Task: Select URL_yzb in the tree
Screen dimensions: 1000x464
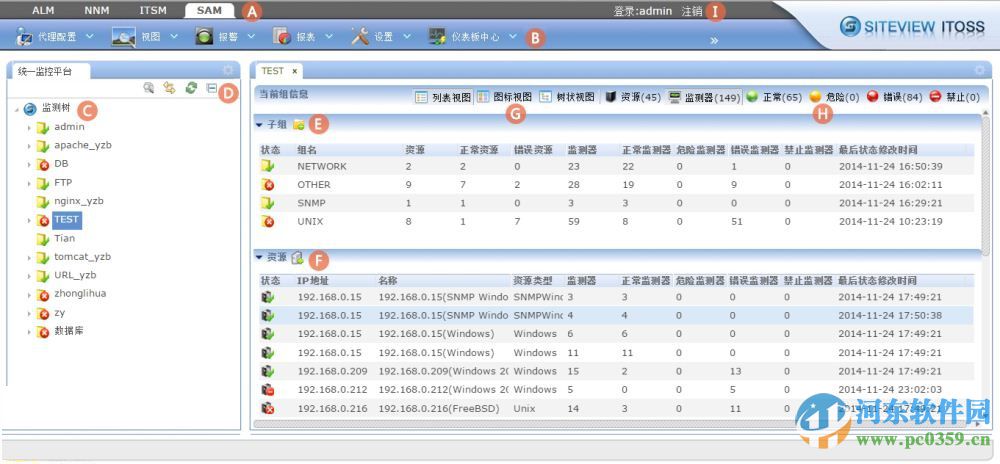Action: pos(75,275)
